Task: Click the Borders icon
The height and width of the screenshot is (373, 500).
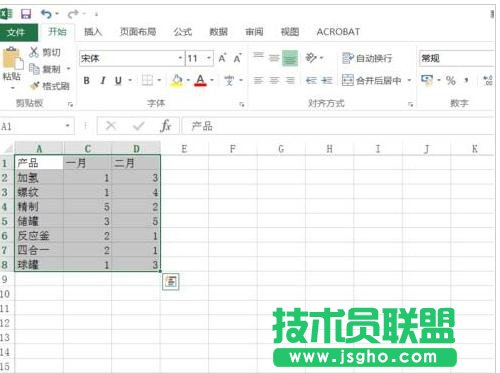Action: pyautogui.click(x=147, y=80)
